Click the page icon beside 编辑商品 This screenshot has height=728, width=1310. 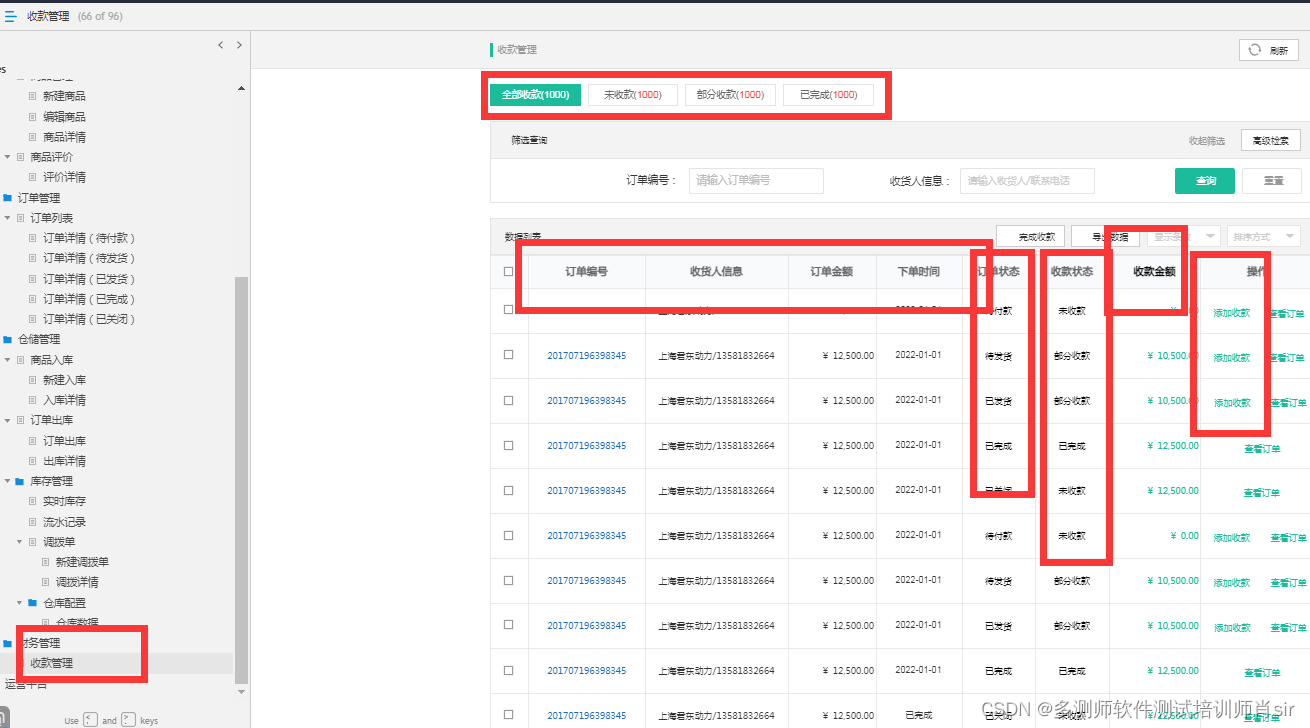32,117
